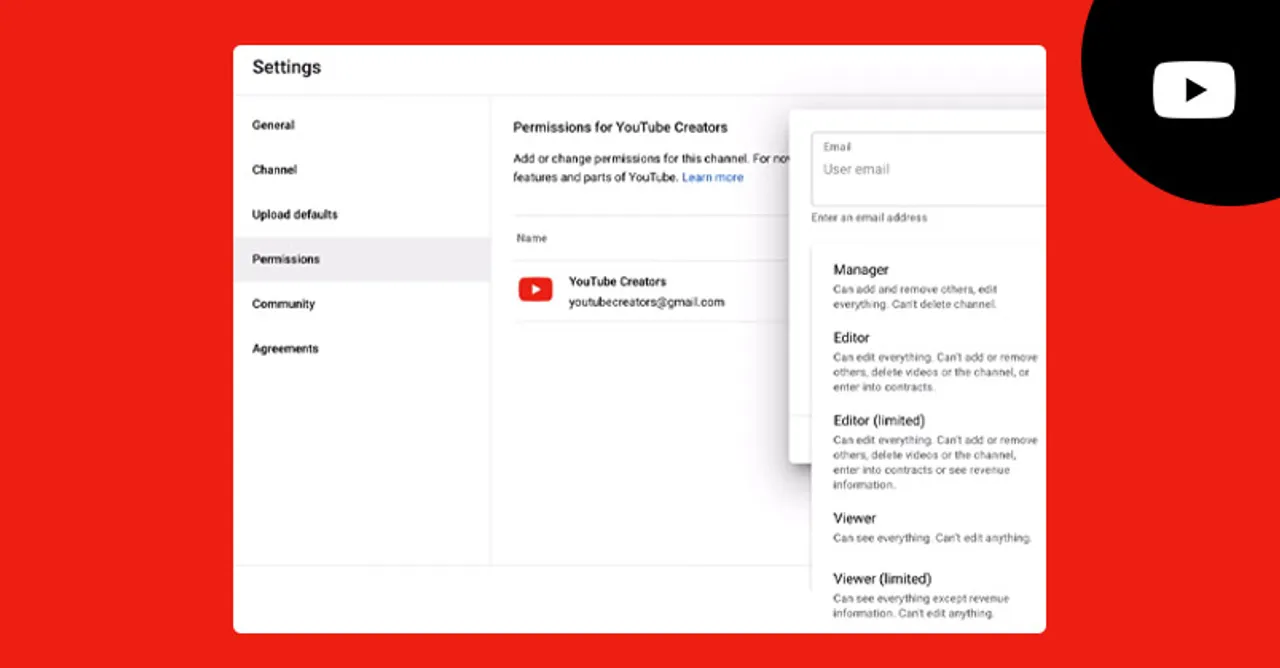Viewport: 1280px width, 668px height.
Task: Click the Permissions for YouTube Creators heading
Action: point(620,128)
